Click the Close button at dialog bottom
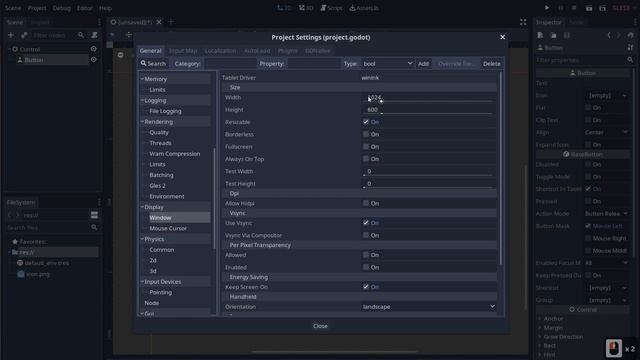The image size is (640, 360). pyautogui.click(x=320, y=326)
